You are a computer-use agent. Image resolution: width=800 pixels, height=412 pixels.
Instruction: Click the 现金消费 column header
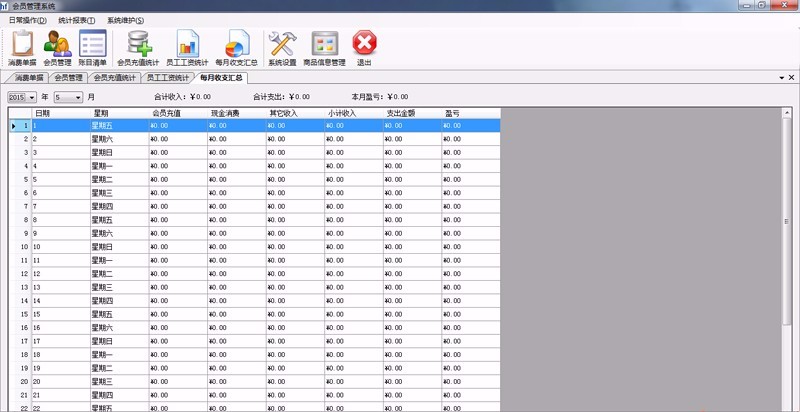coord(237,113)
